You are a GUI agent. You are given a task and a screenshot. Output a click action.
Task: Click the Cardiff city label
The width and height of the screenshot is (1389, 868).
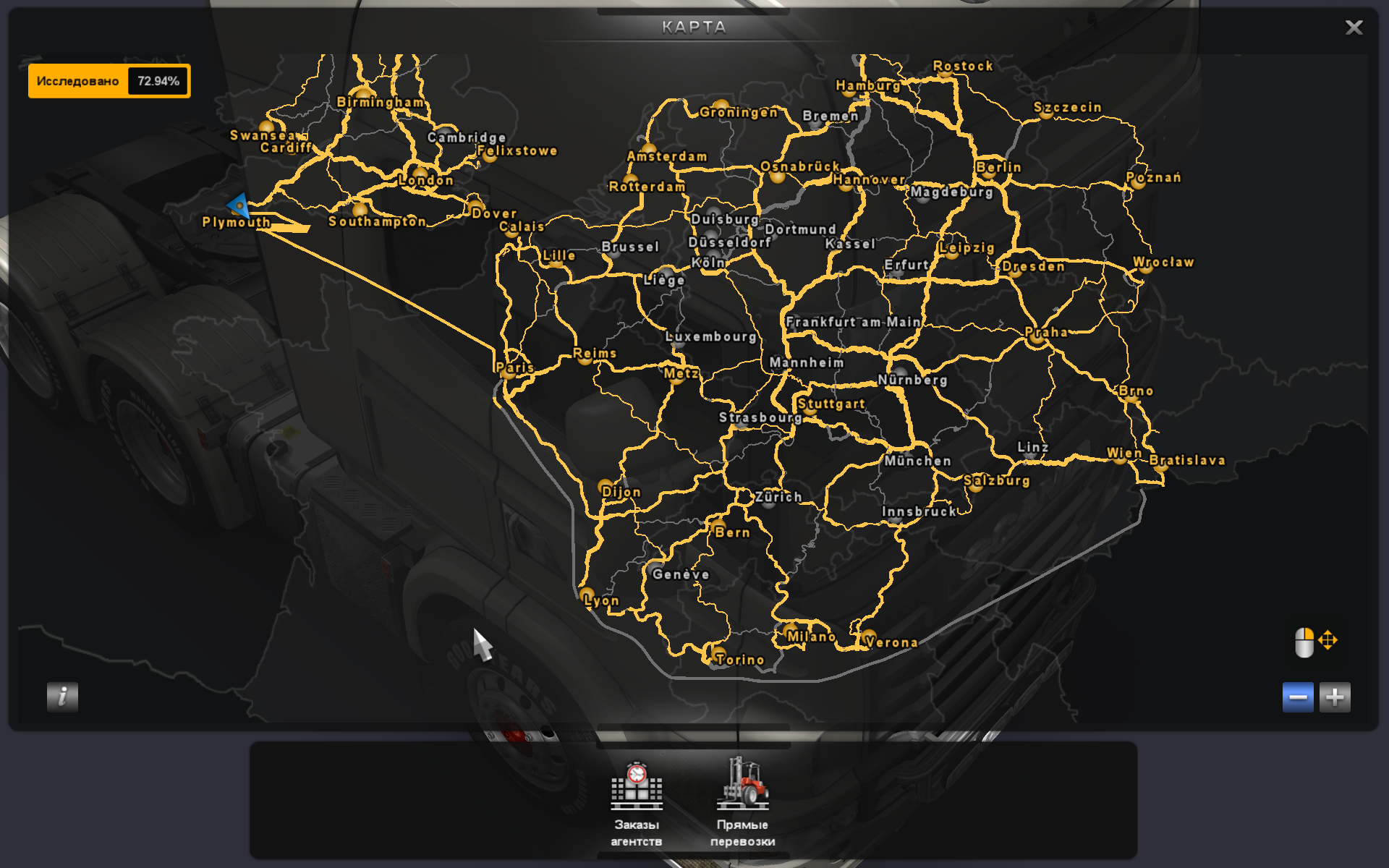(x=286, y=148)
